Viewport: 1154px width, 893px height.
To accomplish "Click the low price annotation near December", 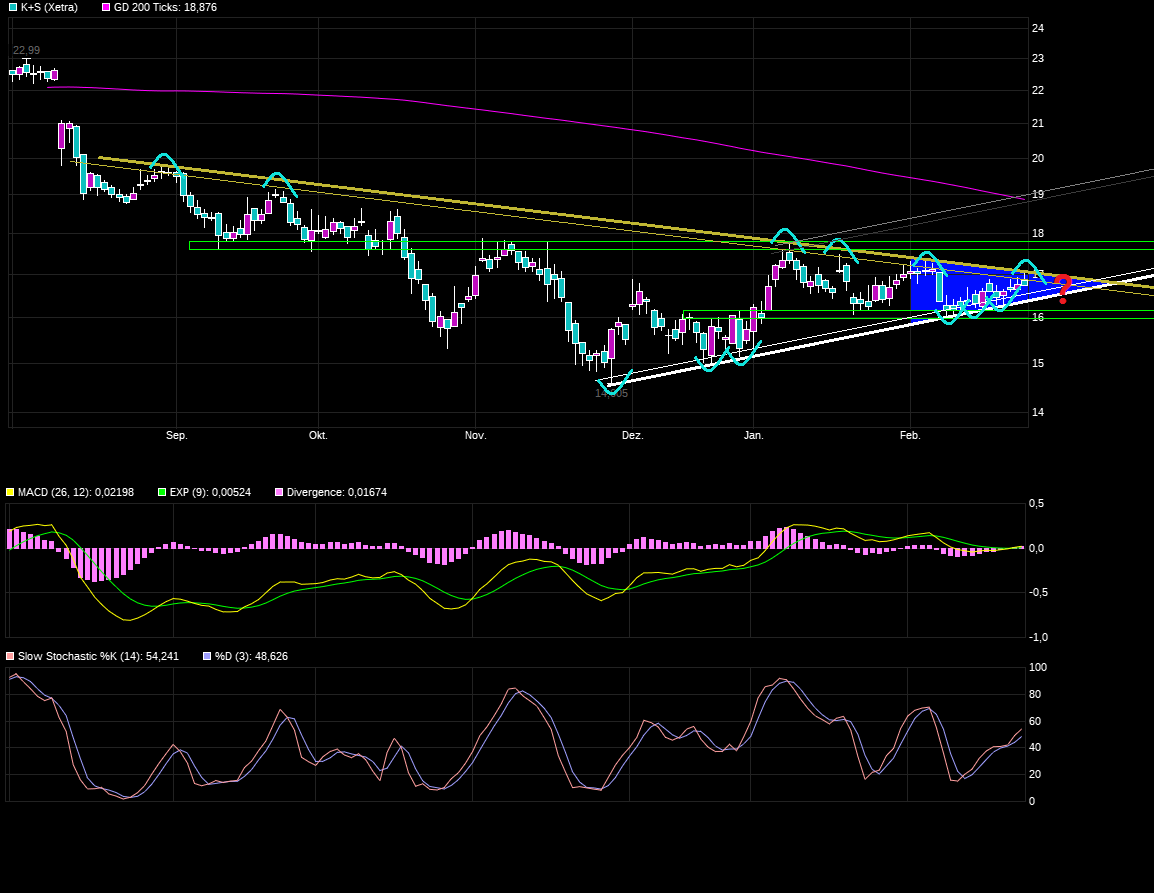I will click(612, 393).
